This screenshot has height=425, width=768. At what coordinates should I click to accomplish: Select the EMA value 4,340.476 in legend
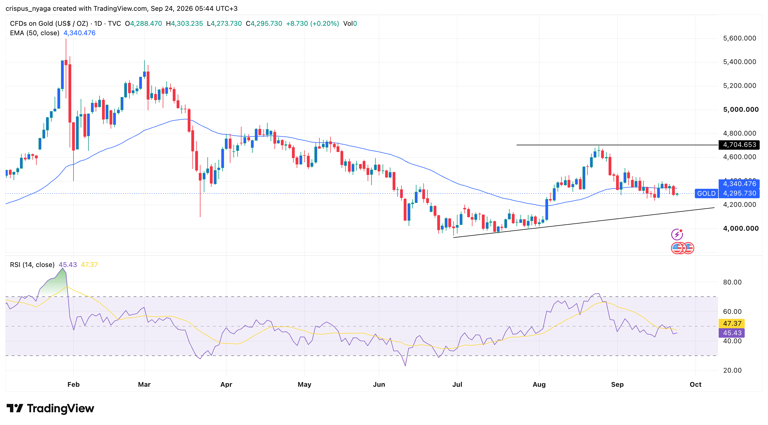coord(79,33)
